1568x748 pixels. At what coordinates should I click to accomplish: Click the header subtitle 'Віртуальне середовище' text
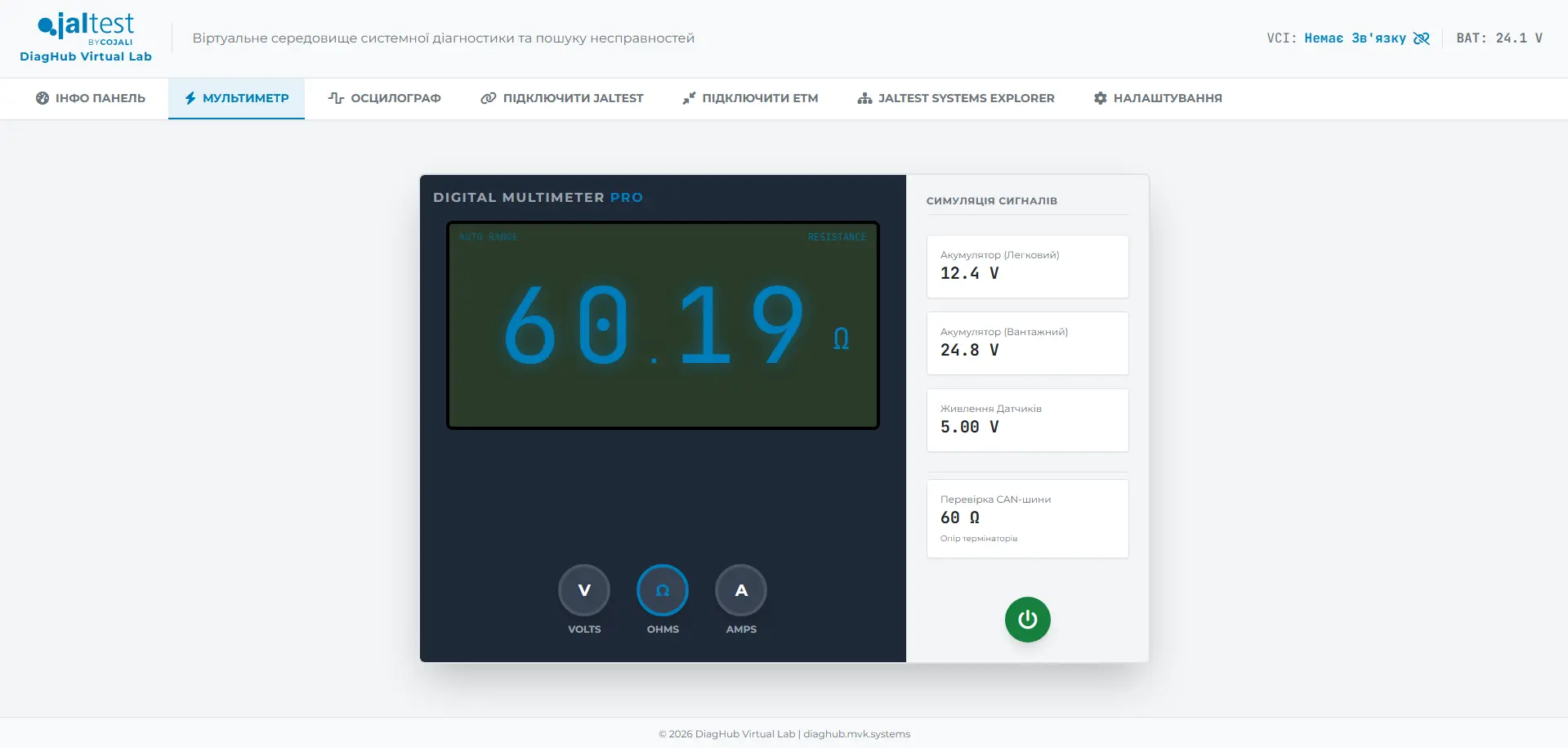[x=444, y=38]
